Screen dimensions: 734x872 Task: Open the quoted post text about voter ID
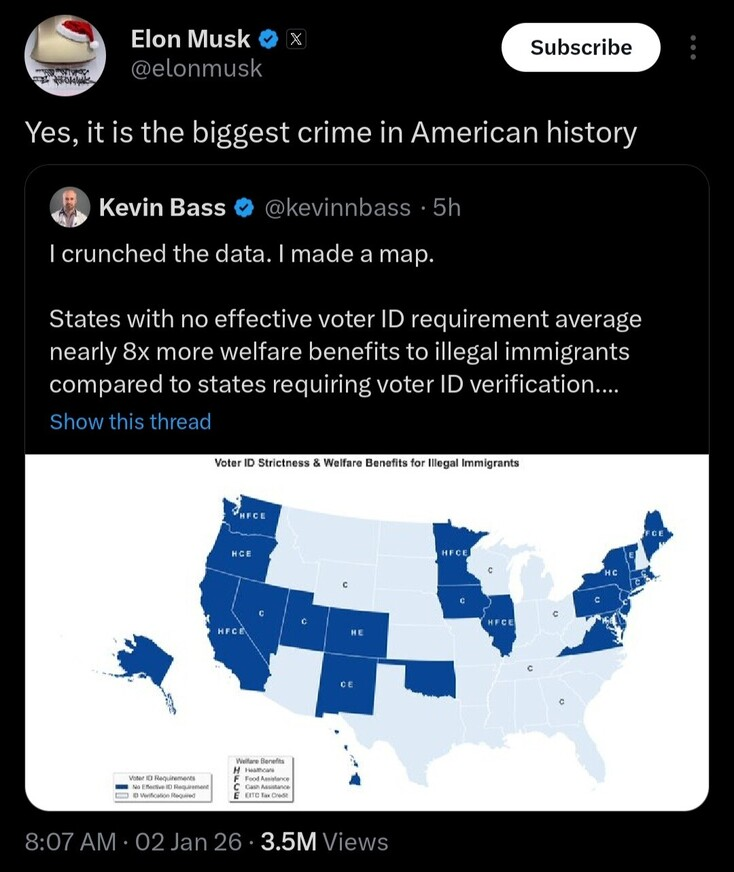(x=345, y=351)
